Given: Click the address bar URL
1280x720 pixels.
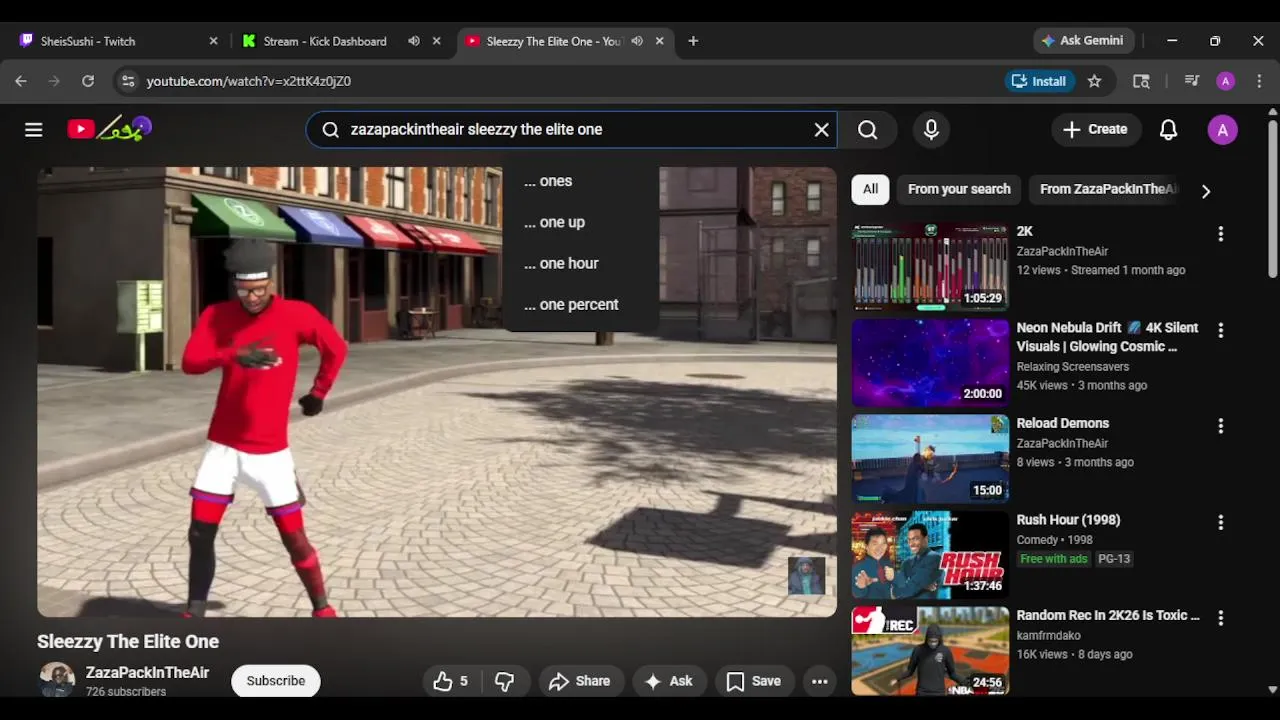Looking at the screenshot, I should pyautogui.click(x=249, y=81).
